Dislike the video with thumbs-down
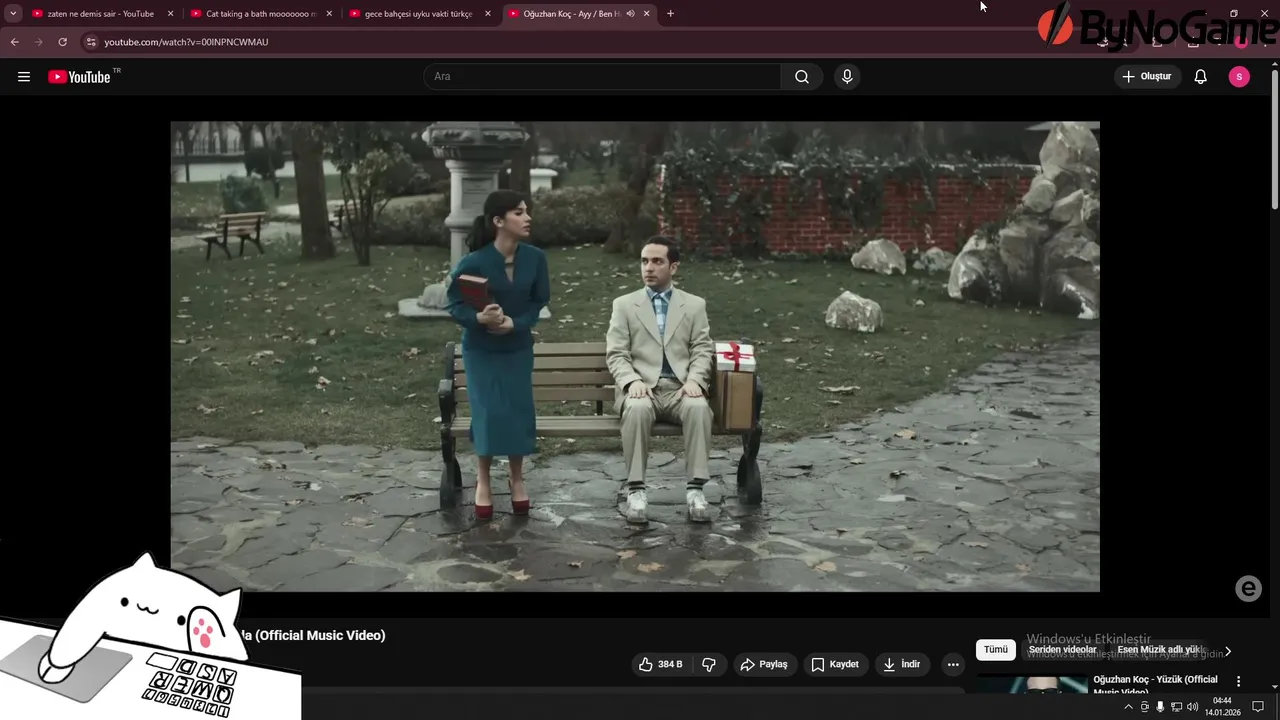Viewport: 1280px width, 720px height. (709, 664)
